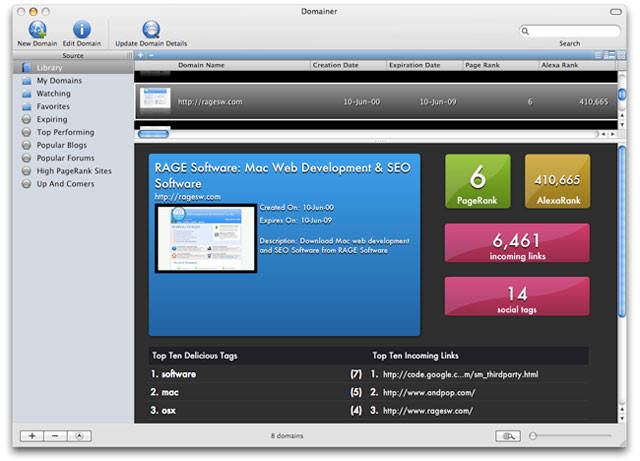
Task: Click the 'Created On: 10-Jun-00' text
Action: click(x=297, y=207)
